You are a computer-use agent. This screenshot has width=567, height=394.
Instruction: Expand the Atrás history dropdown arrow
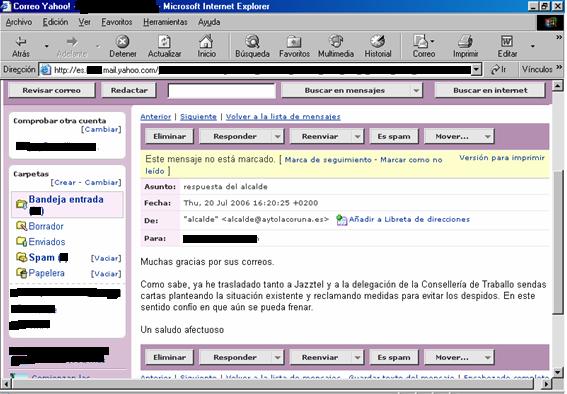click(46, 46)
